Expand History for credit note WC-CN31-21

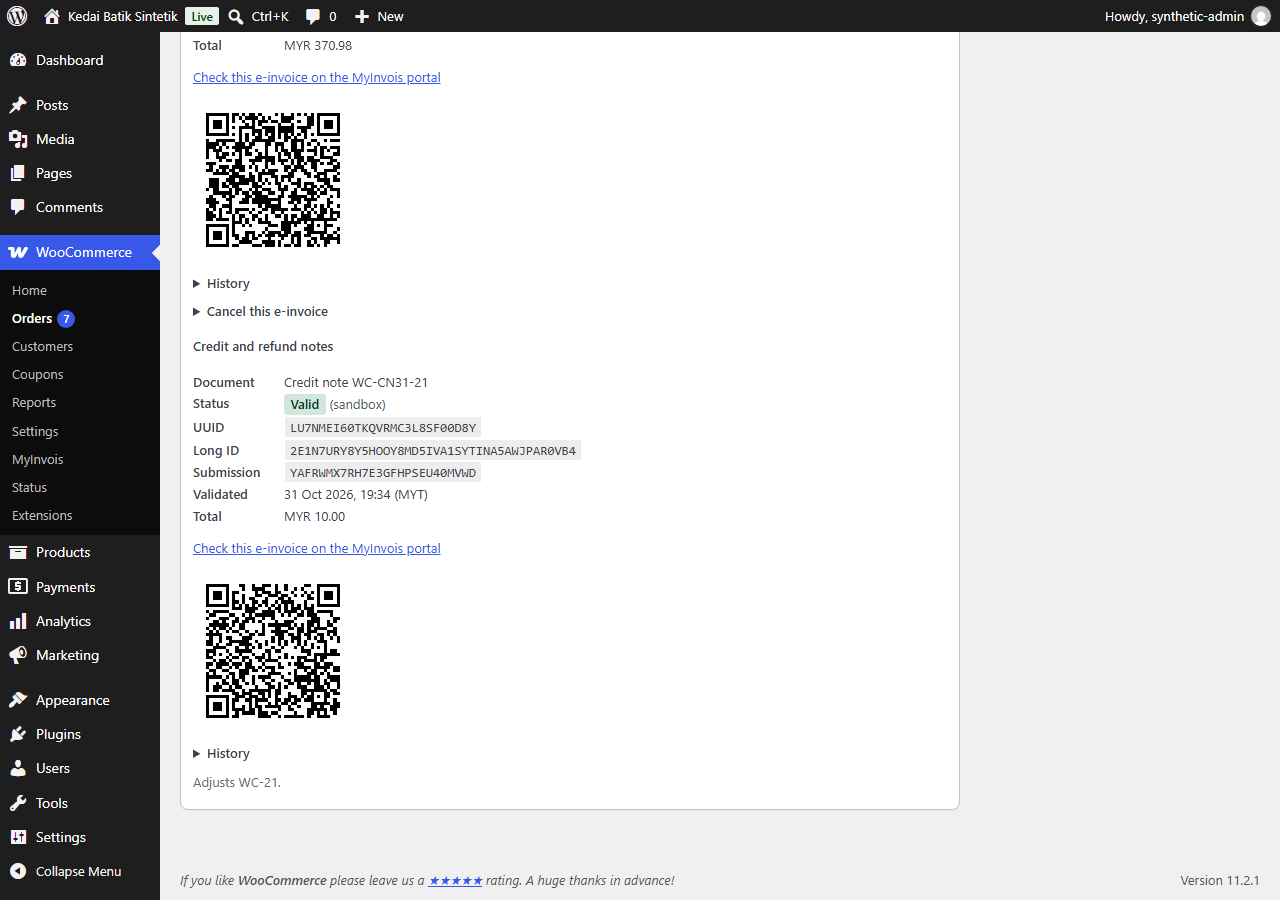(x=221, y=754)
